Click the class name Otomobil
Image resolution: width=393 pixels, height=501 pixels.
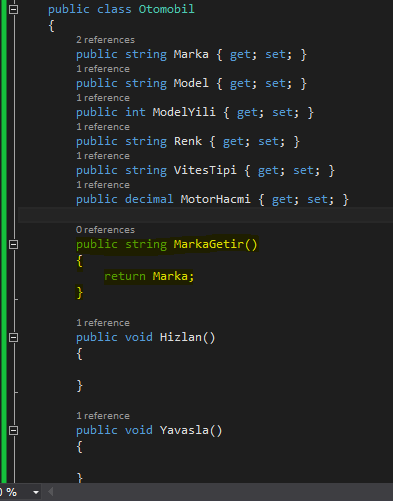[166, 9]
